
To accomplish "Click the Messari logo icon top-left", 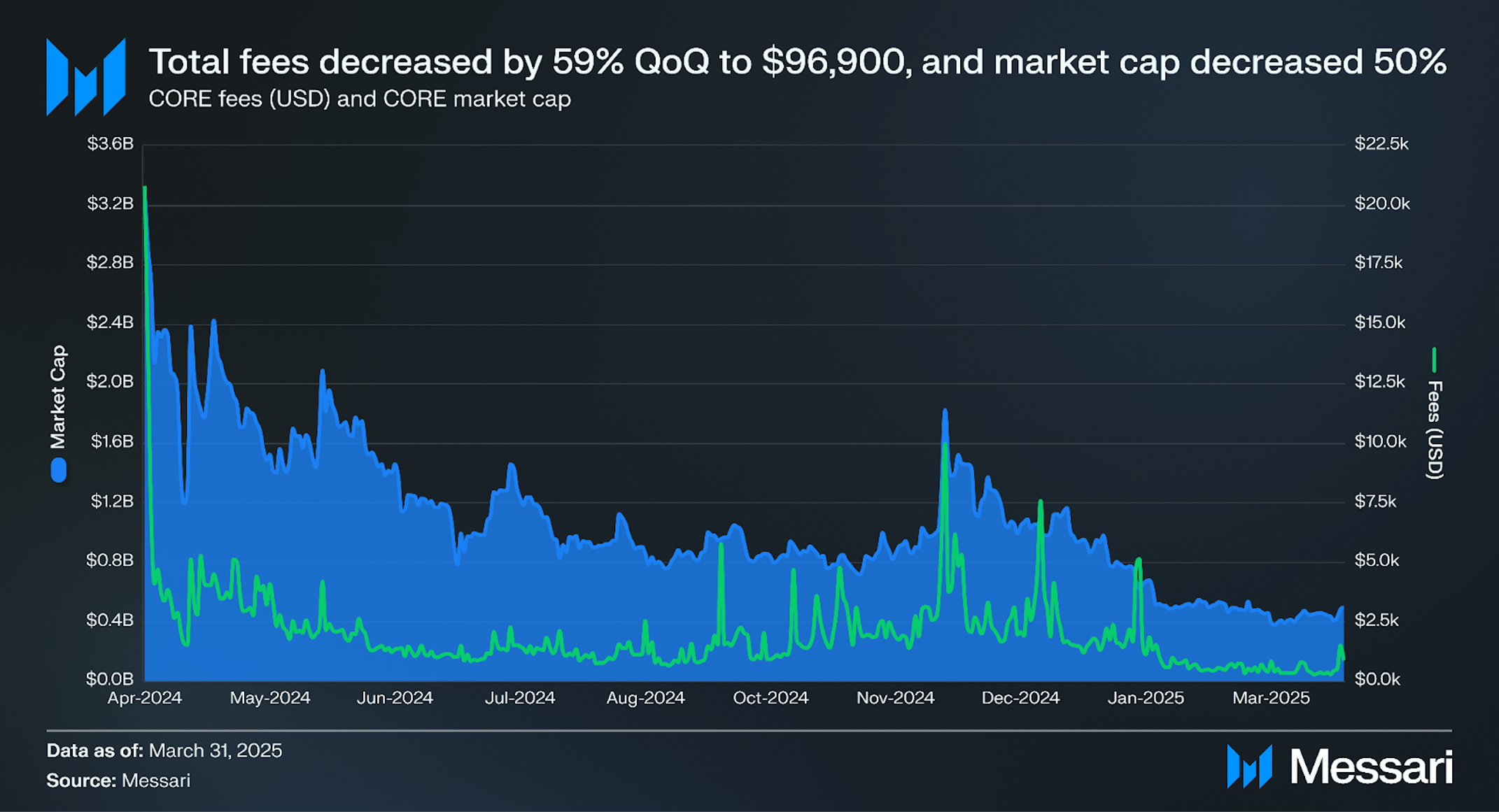I will (85, 77).
